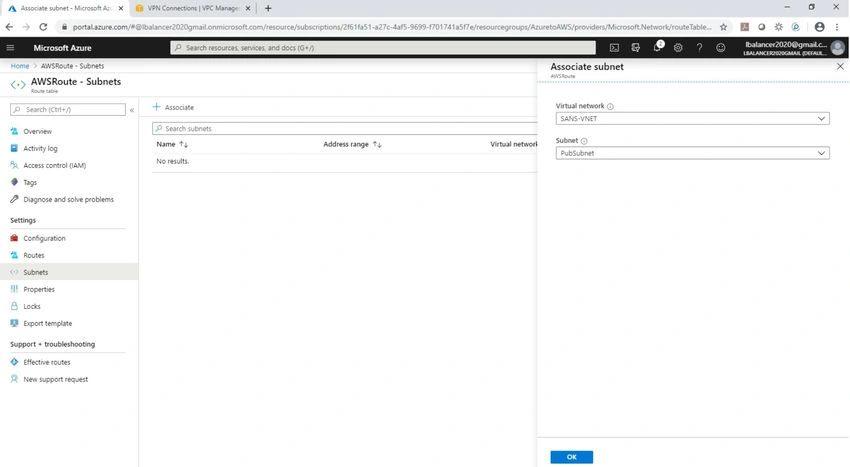Click the Associate button
The width and height of the screenshot is (850, 467).
coord(173,107)
